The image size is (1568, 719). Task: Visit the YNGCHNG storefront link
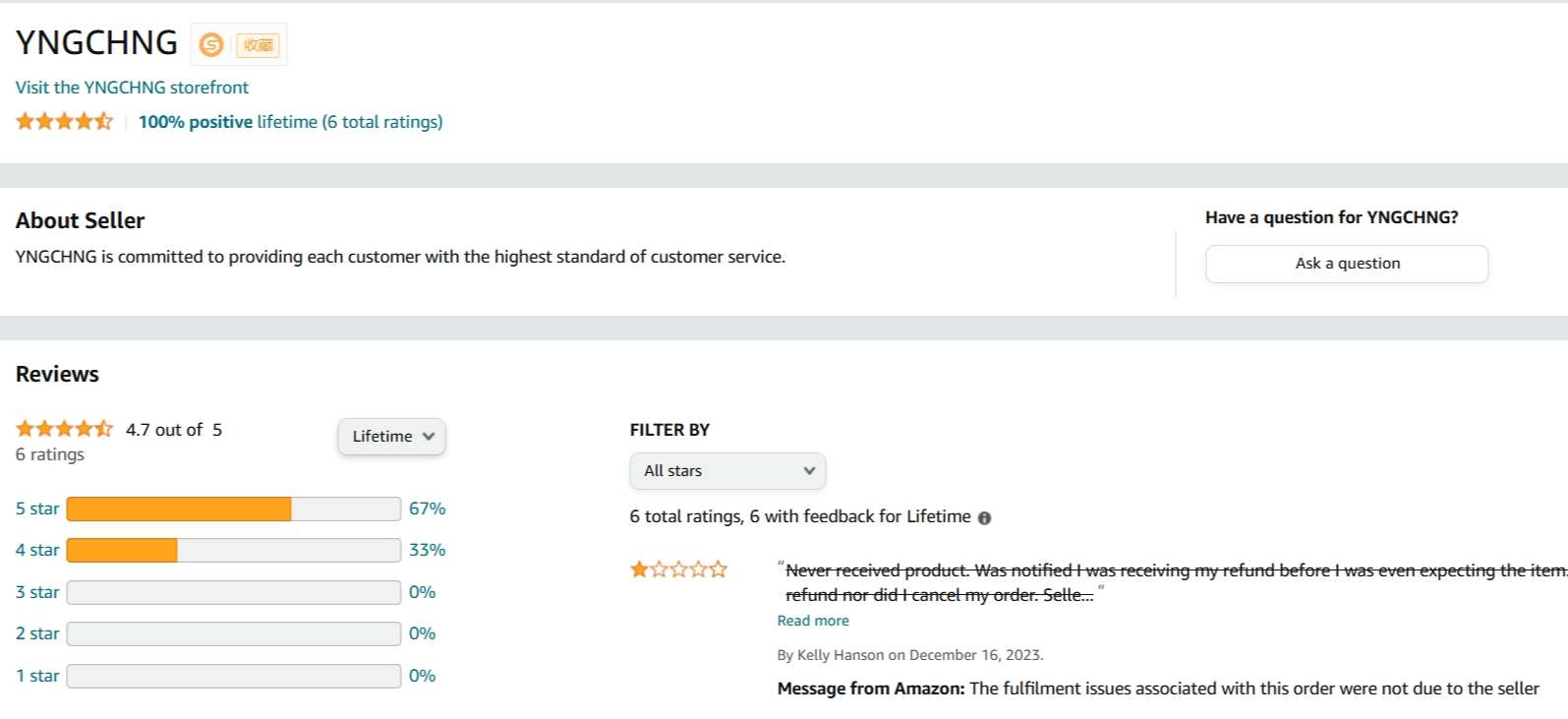click(132, 88)
